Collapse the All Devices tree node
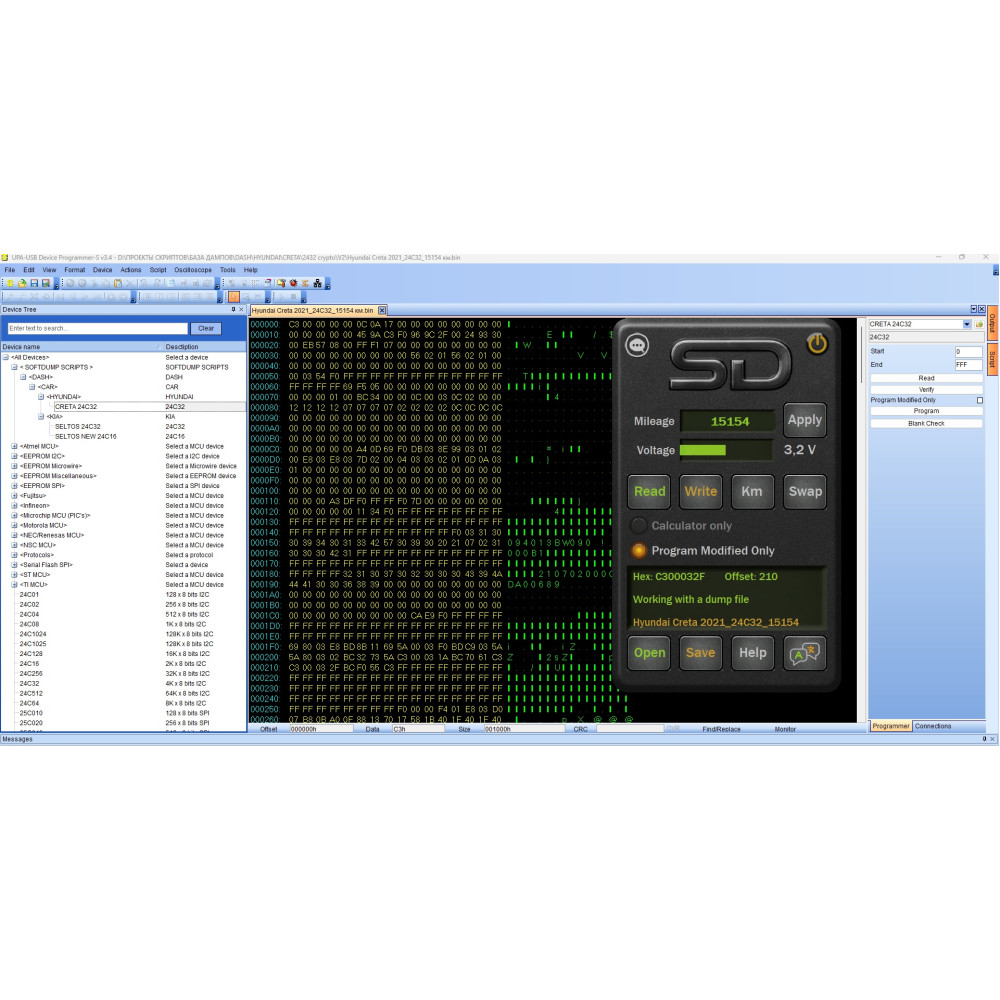This screenshot has width=1000, height=1000. pos(5,358)
